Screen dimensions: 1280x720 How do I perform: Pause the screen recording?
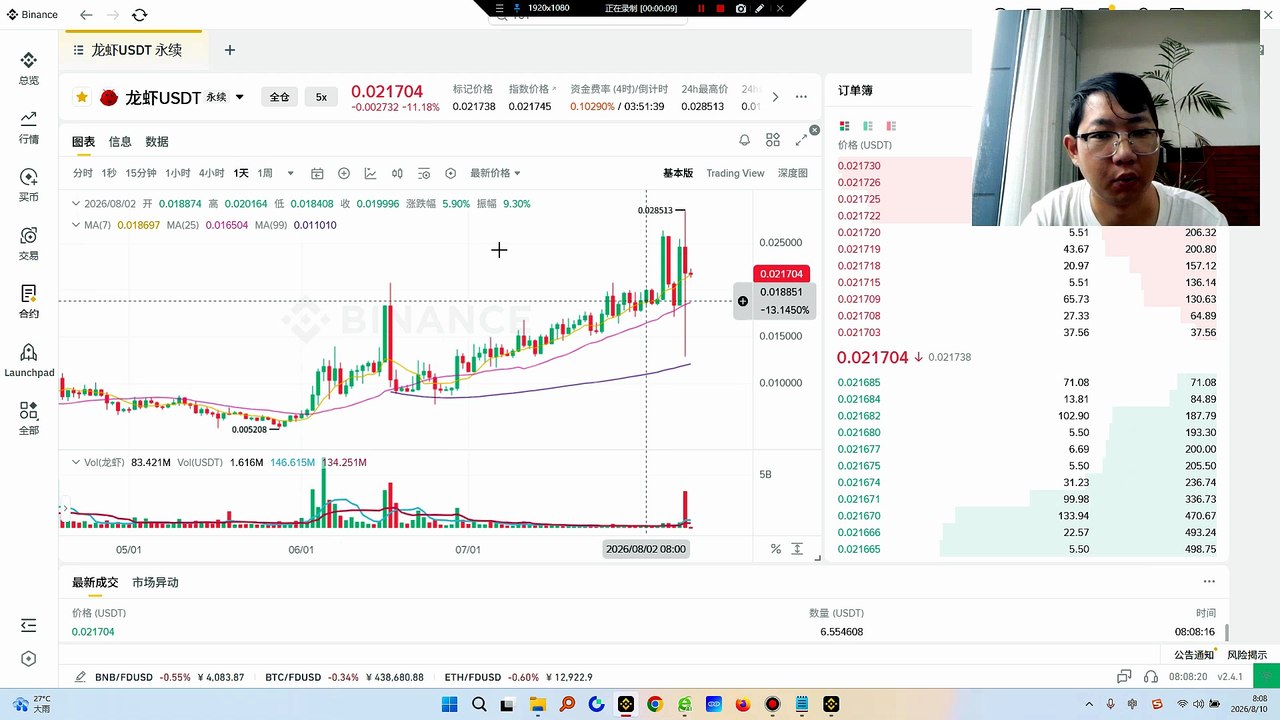click(x=701, y=8)
